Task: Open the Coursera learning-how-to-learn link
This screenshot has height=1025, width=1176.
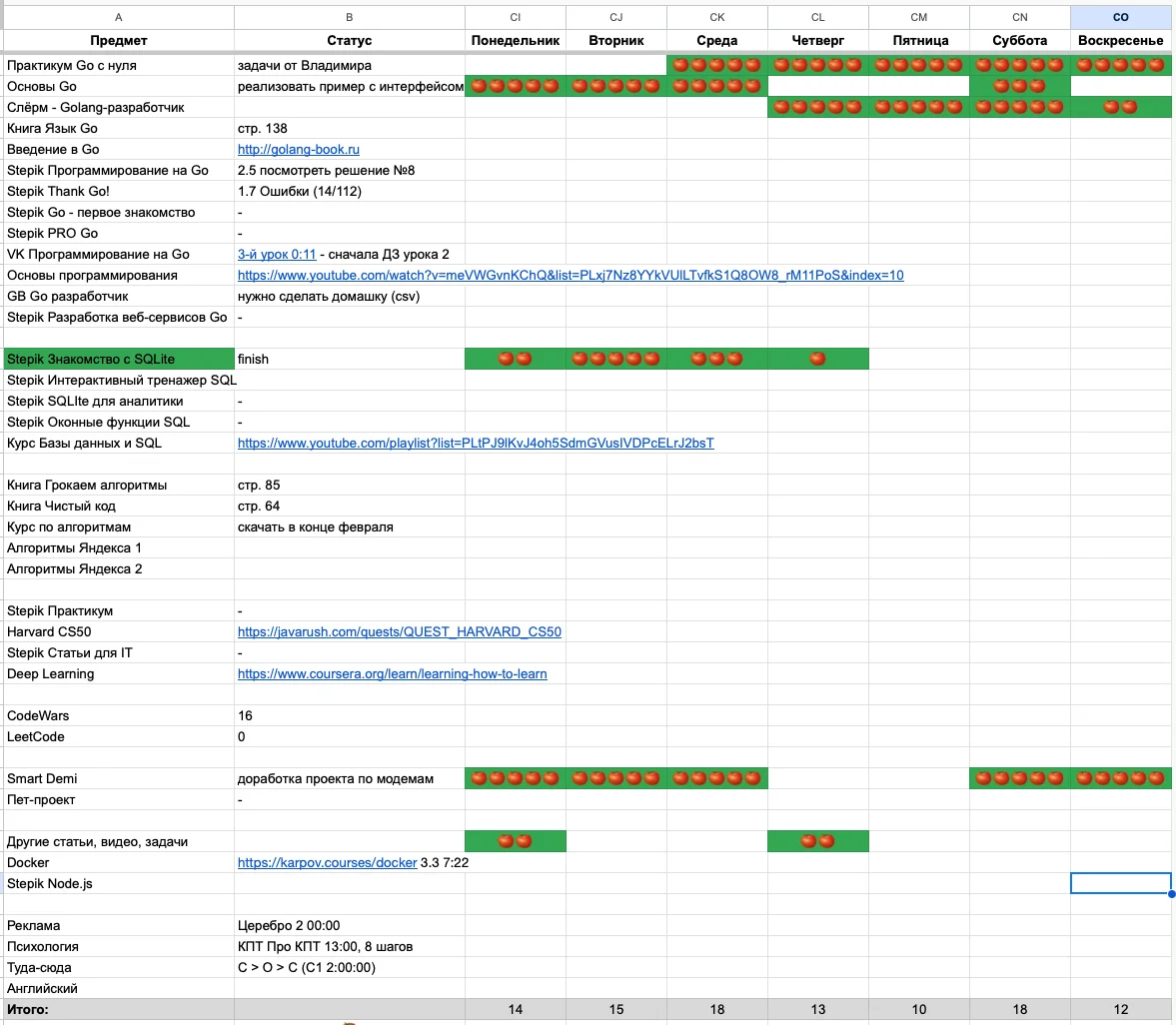Action: click(392, 674)
